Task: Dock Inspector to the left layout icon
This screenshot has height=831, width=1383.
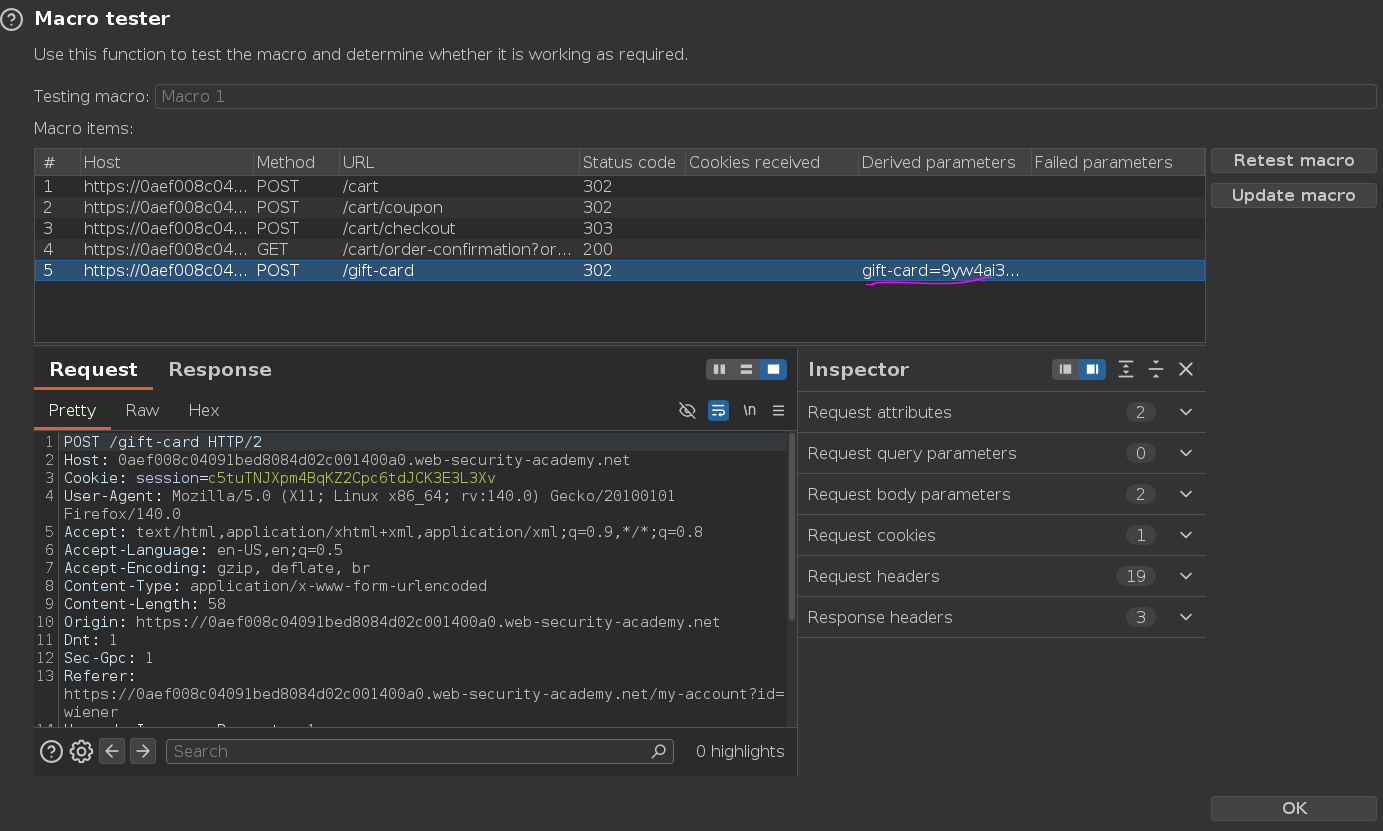Action: (x=1066, y=369)
